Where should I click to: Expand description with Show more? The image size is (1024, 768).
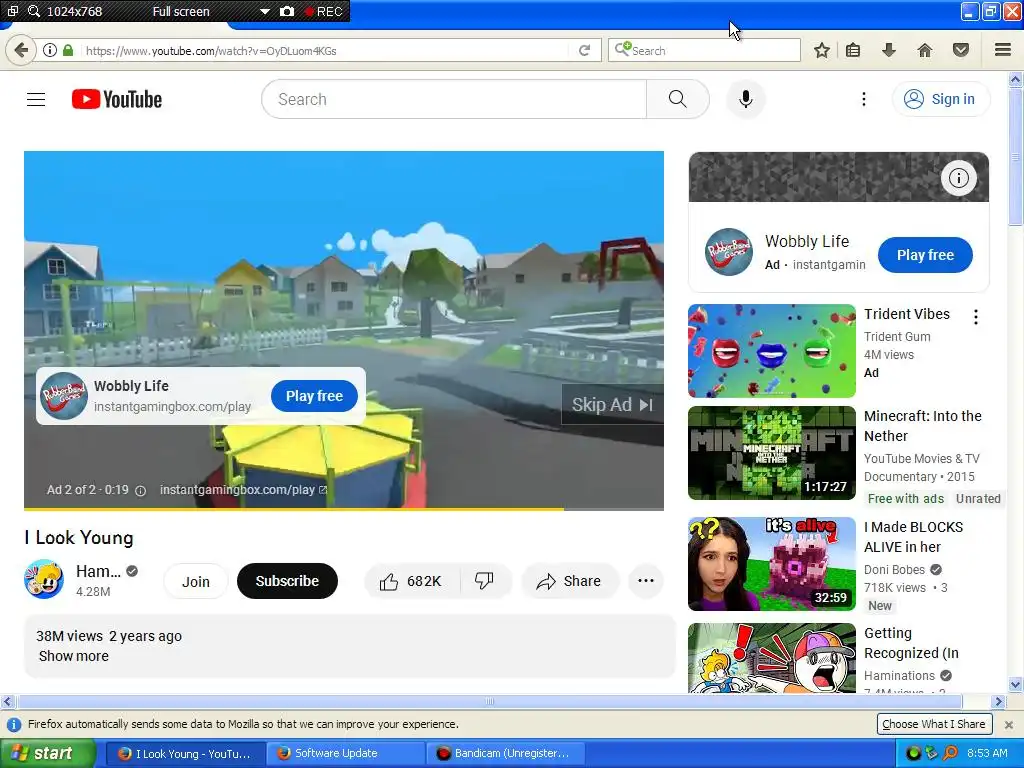[x=74, y=656]
